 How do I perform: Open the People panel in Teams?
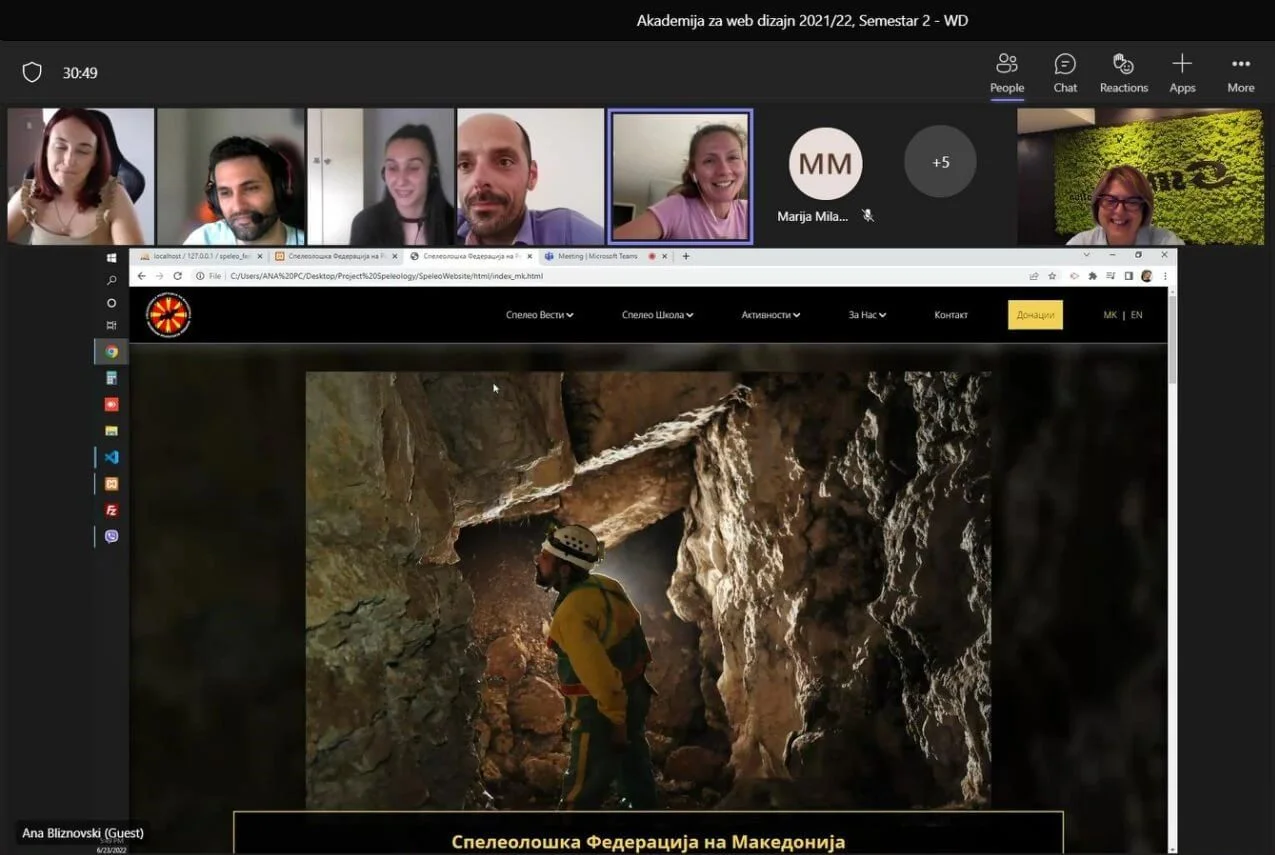coord(1006,73)
